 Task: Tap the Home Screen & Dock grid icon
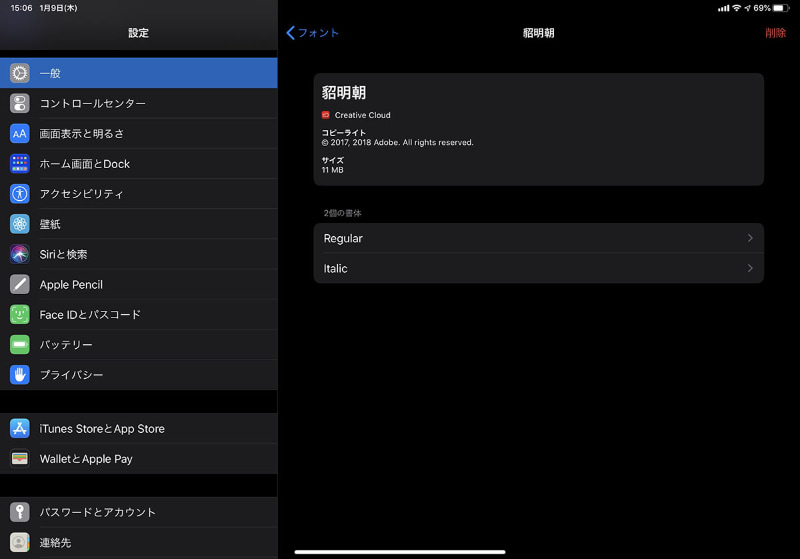[x=19, y=164]
